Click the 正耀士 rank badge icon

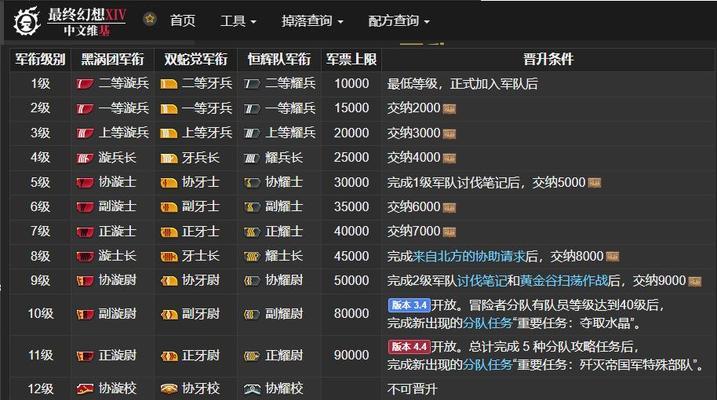251,232
